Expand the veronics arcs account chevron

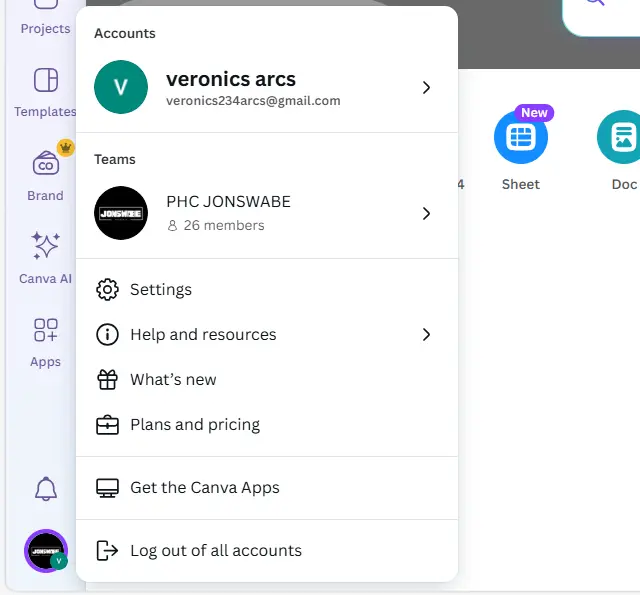tap(426, 87)
